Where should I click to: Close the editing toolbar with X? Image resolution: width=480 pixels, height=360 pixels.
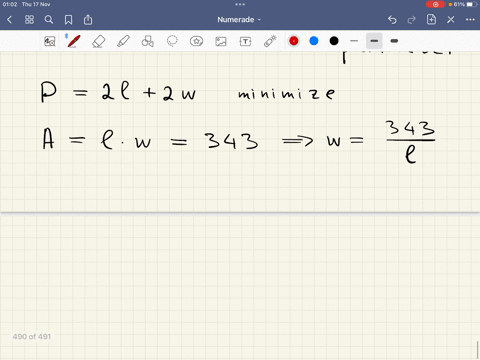click(451, 20)
